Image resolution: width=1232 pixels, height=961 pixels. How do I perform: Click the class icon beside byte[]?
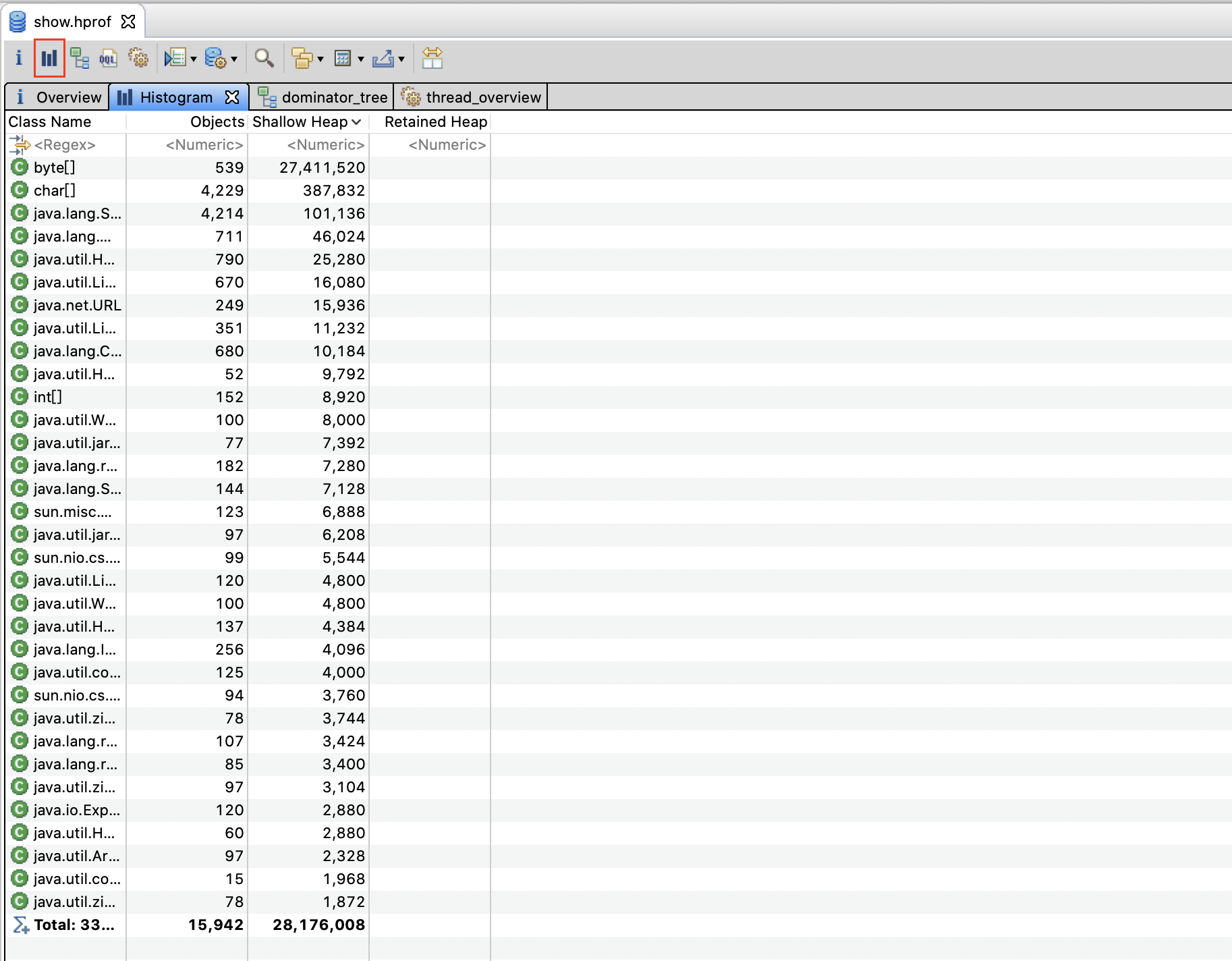[20, 167]
